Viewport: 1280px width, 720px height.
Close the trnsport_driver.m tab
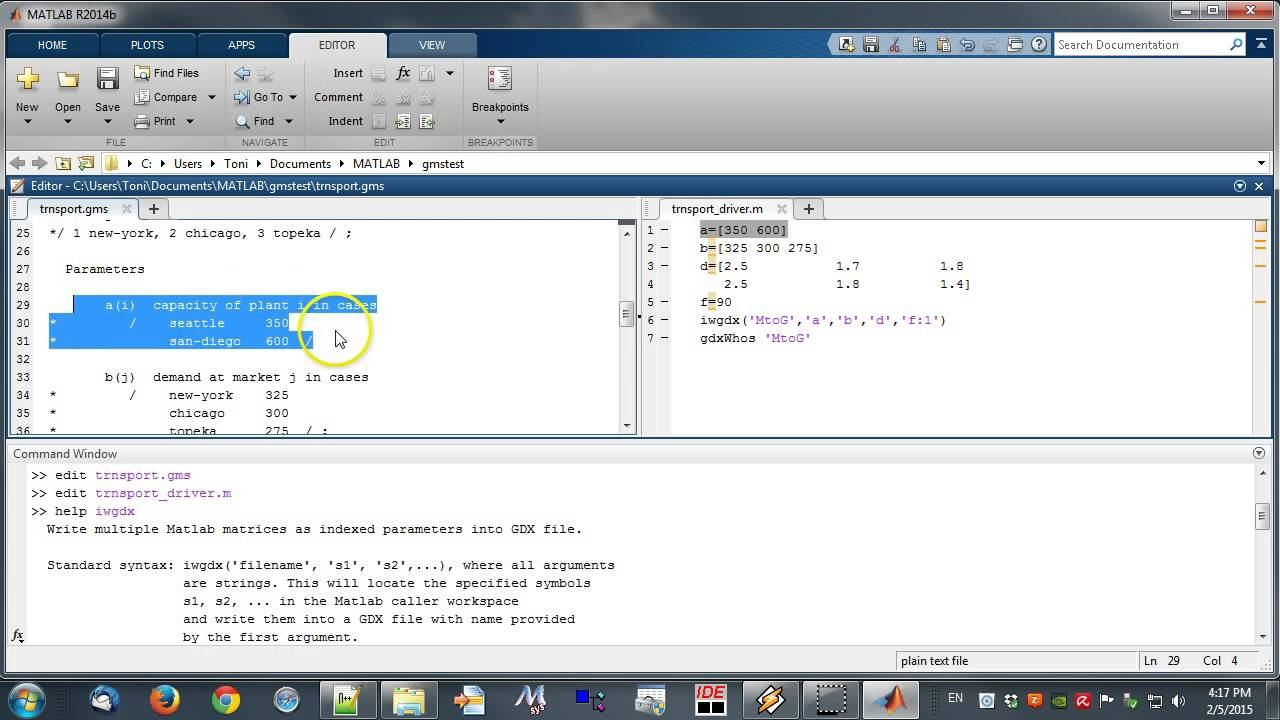(x=782, y=209)
